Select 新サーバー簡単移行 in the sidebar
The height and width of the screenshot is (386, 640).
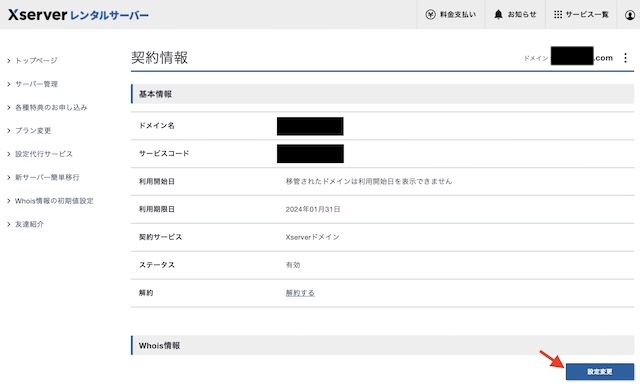(x=47, y=177)
